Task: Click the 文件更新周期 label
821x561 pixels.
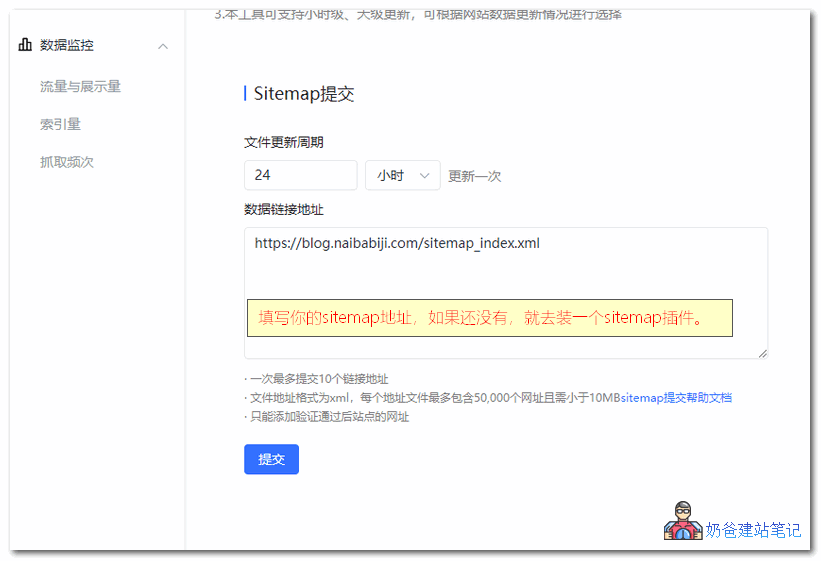Action: click(284, 142)
